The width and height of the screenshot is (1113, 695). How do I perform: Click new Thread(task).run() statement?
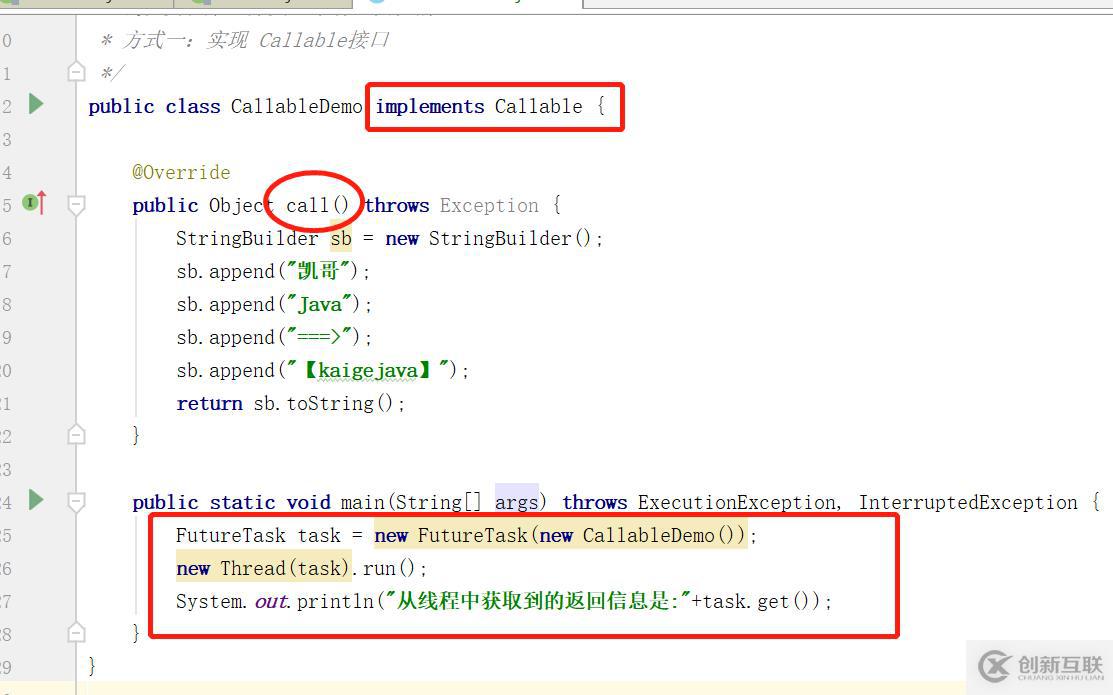tap(302, 569)
